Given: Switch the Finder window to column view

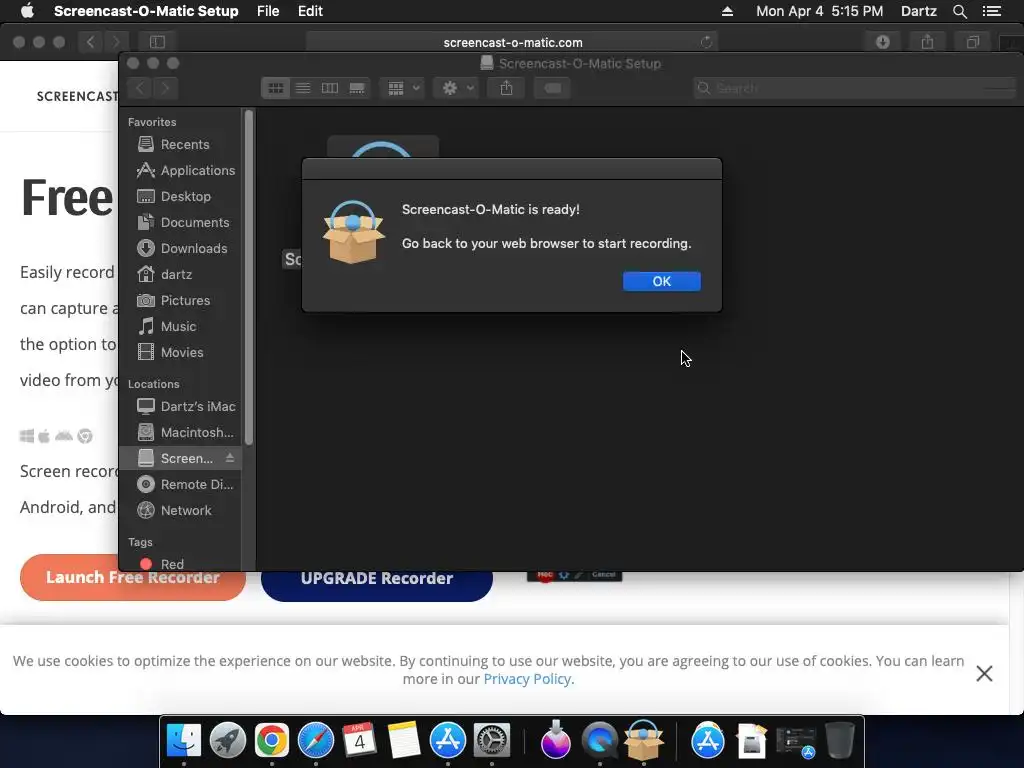Looking at the screenshot, I should [330, 88].
